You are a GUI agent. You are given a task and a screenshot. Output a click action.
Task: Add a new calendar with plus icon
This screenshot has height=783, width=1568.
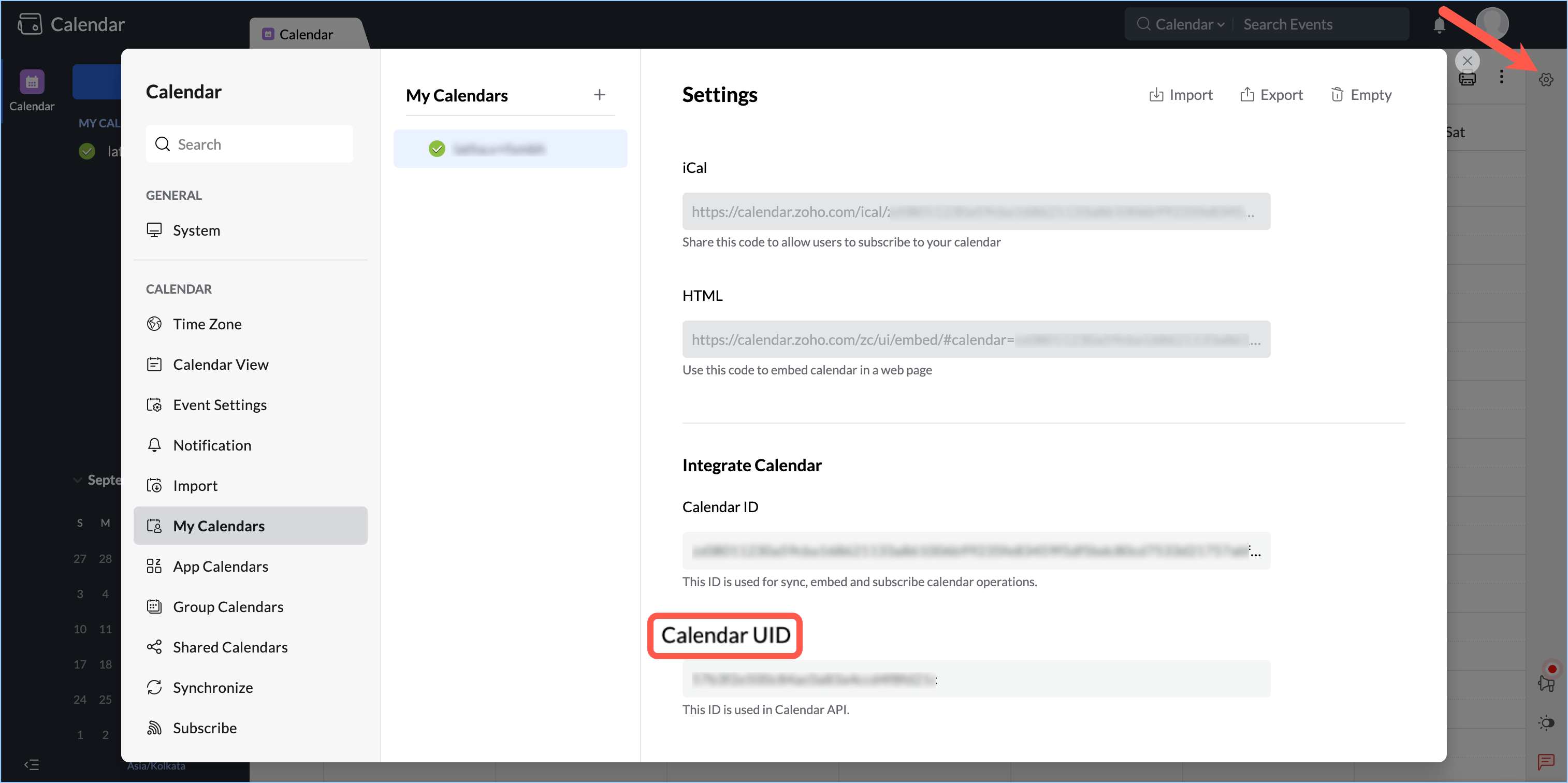600,95
